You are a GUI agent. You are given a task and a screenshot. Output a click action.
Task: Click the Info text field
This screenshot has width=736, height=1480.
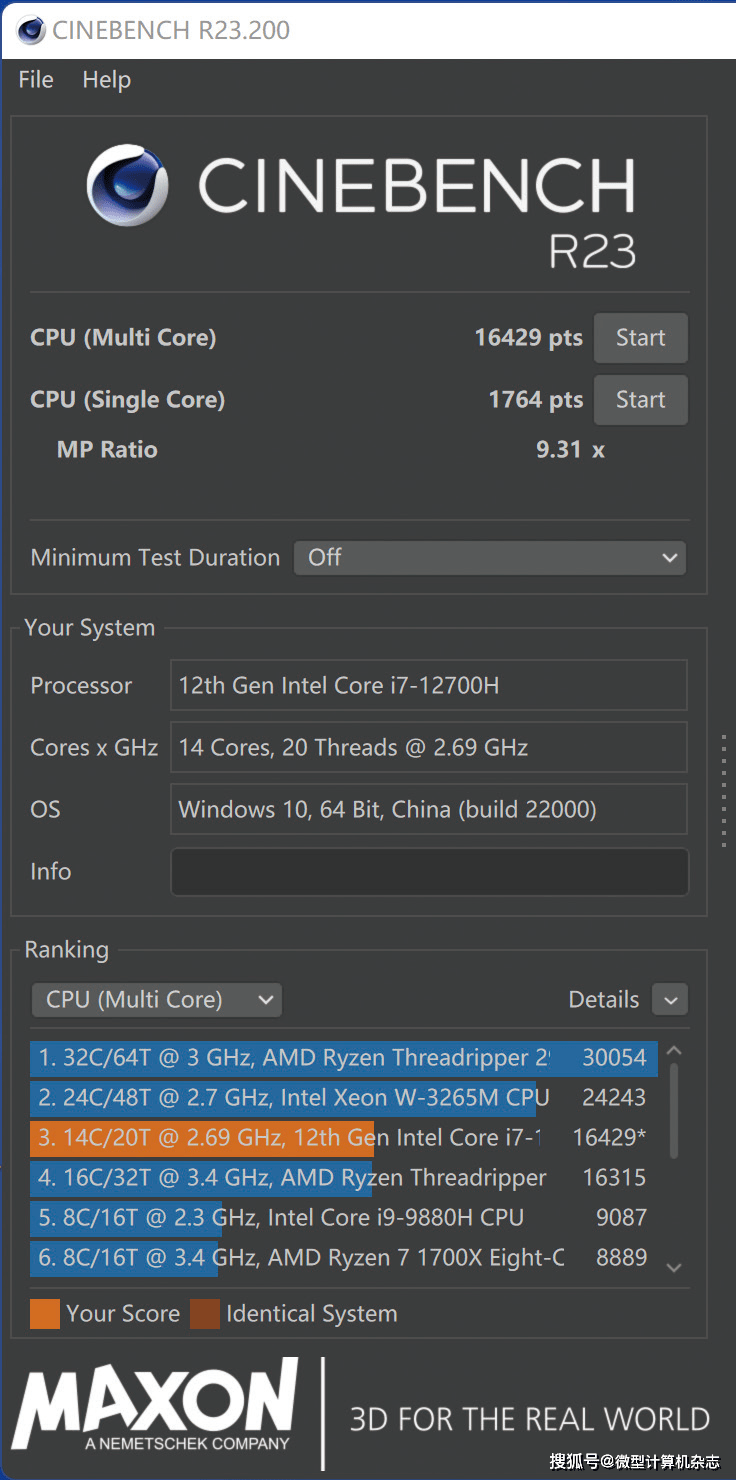coord(429,872)
